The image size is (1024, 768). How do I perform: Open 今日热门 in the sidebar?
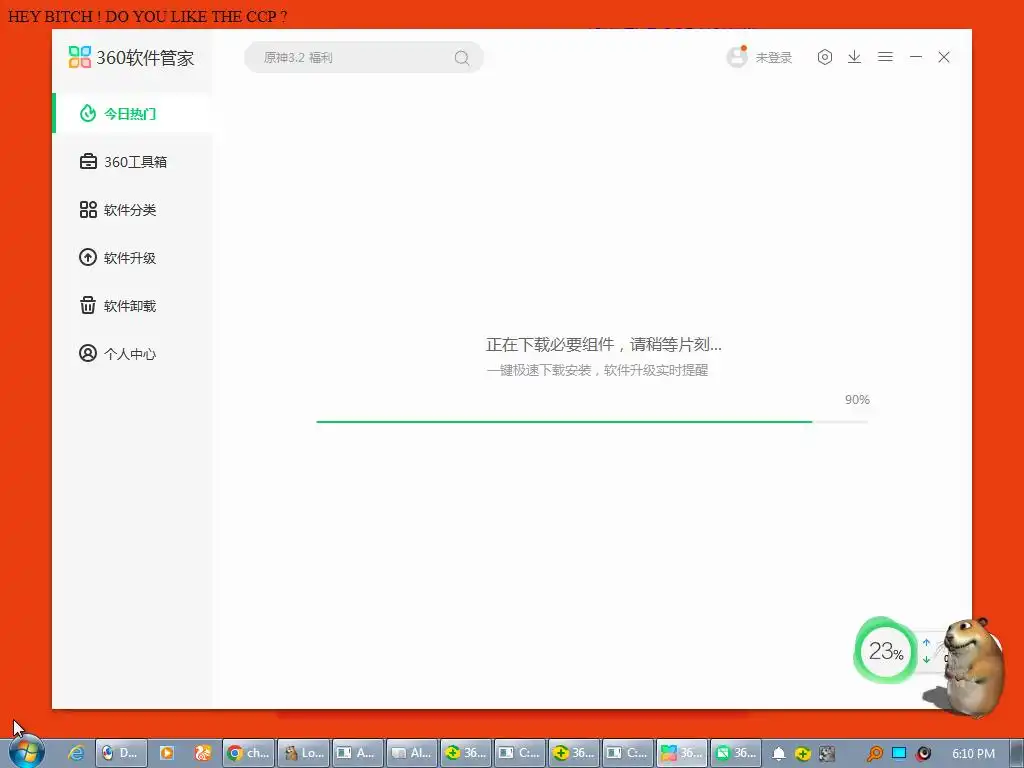click(x=133, y=114)
